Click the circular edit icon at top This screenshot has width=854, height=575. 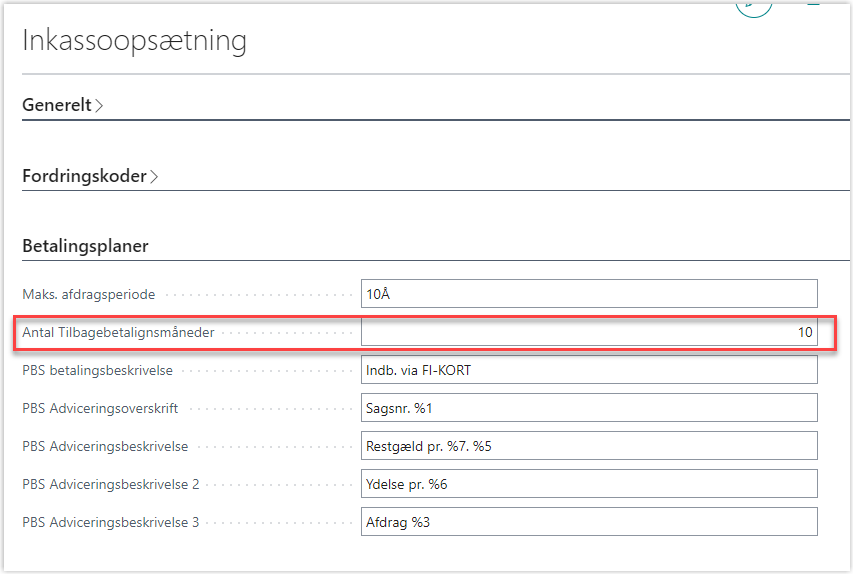(x=754, y=5)
